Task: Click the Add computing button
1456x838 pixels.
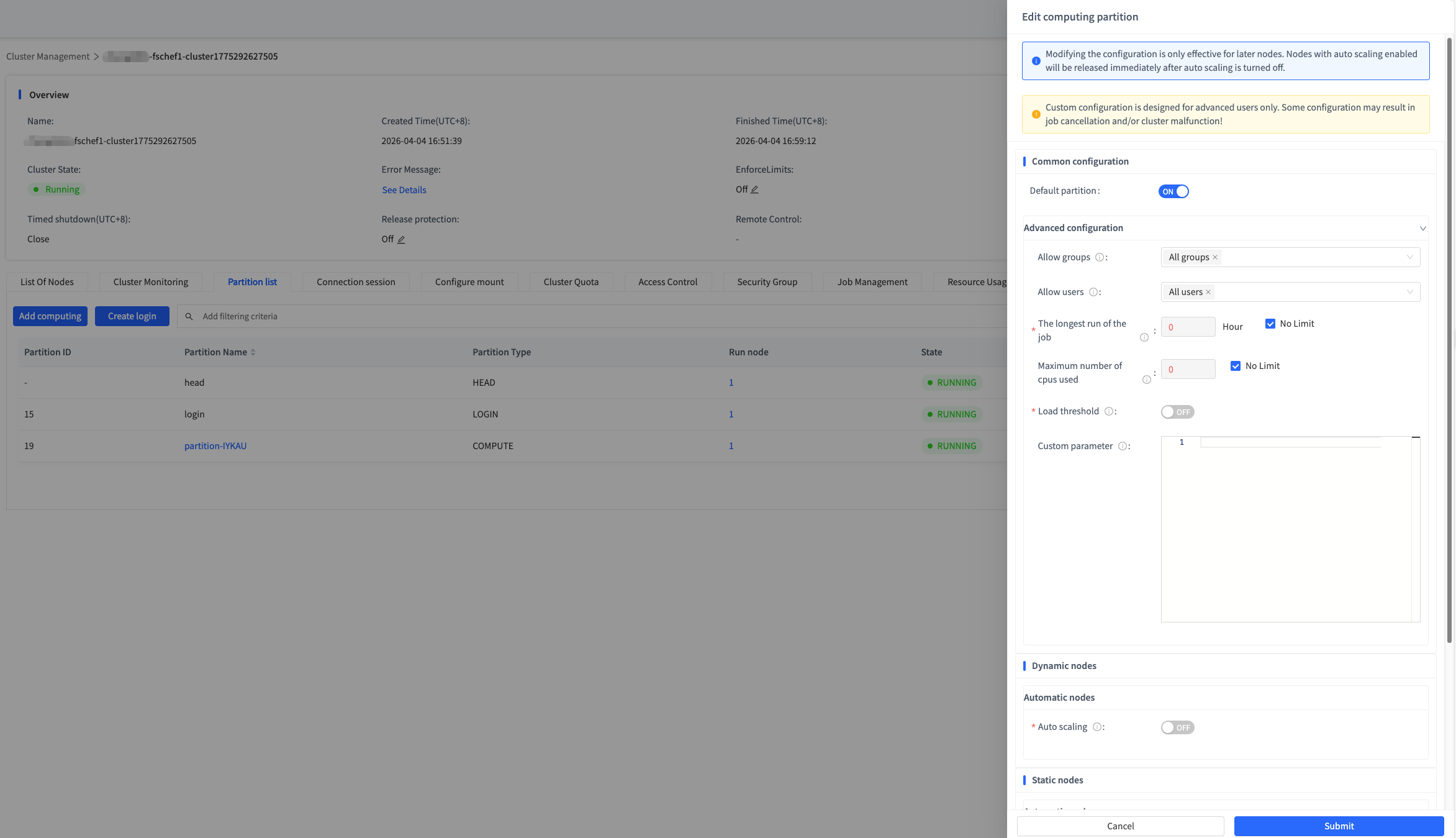Action: pyautogui.click(x=50, y=316)
